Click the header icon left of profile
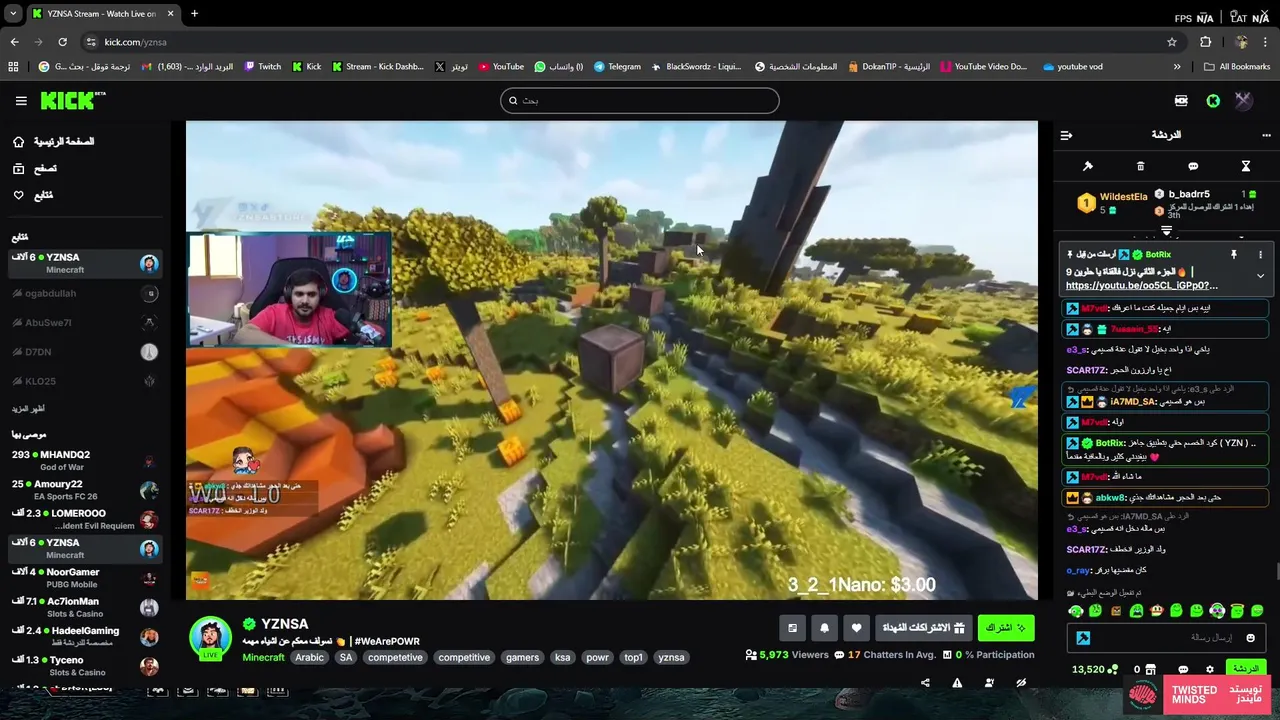Viewport: 1280px width, 720px height. (x=1181, y=101)
